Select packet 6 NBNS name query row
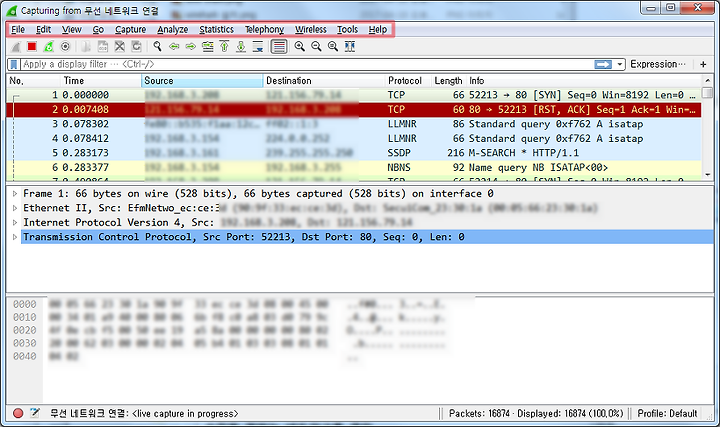Screen dimensions: 720x427 [354, 167]
